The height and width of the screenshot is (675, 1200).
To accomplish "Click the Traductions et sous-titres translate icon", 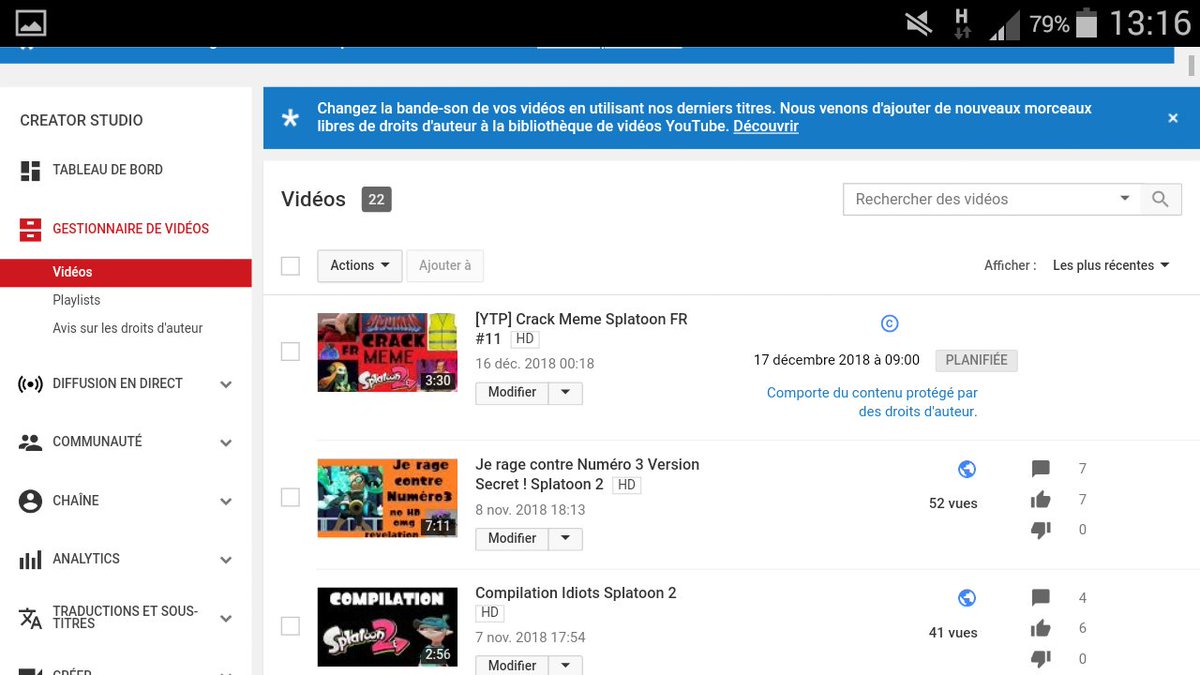I will [x=30, y=618].
